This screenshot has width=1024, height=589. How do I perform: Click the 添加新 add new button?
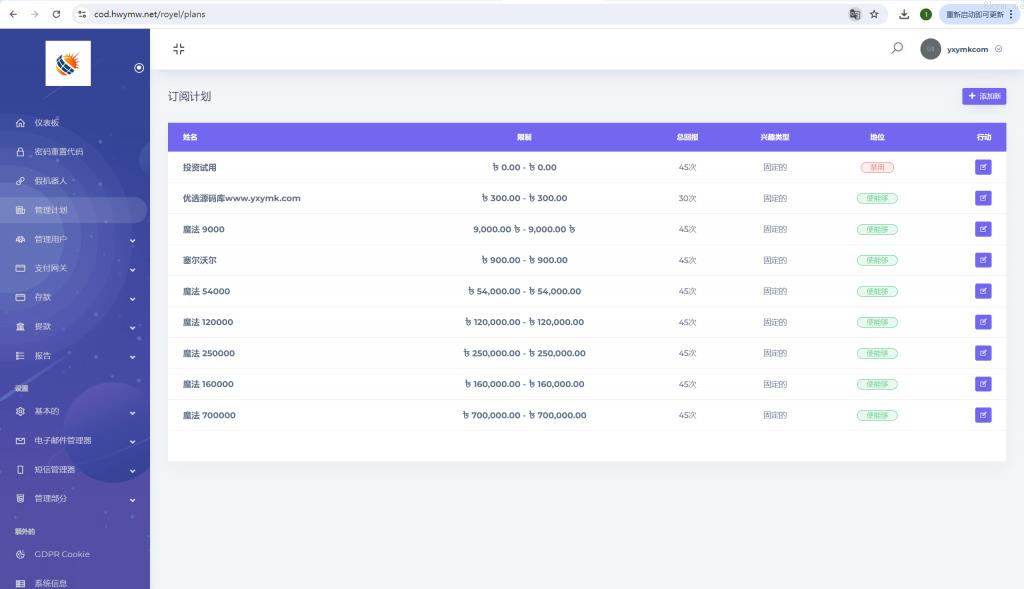point(984,96)
